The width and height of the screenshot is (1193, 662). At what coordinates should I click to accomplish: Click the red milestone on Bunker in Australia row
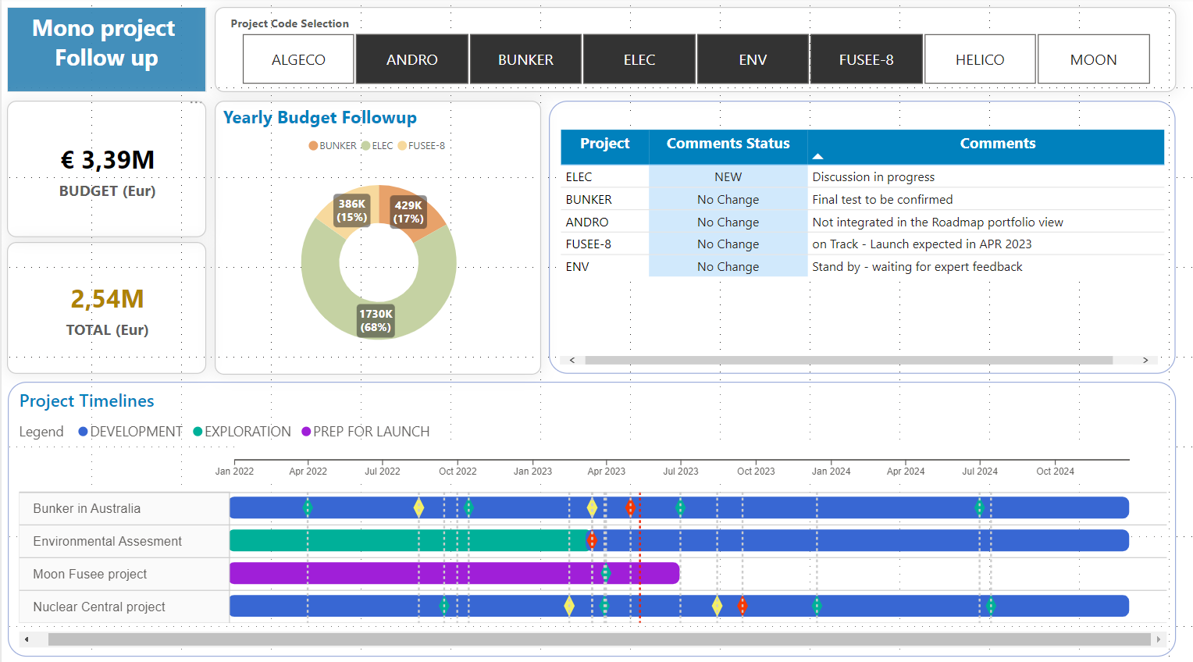coord(630,508)
